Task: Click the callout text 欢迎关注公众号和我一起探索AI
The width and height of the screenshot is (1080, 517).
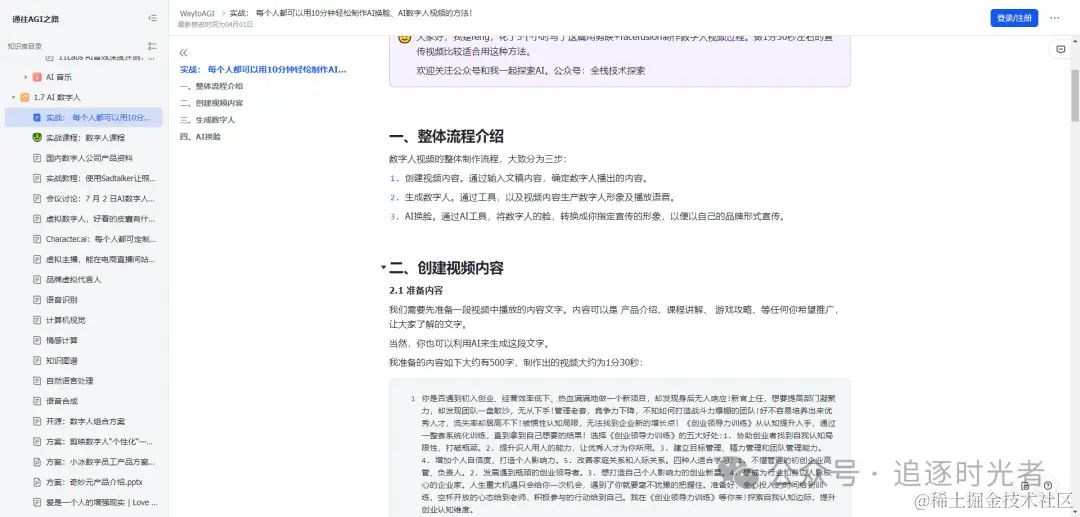Action: (x=530, y=70)
